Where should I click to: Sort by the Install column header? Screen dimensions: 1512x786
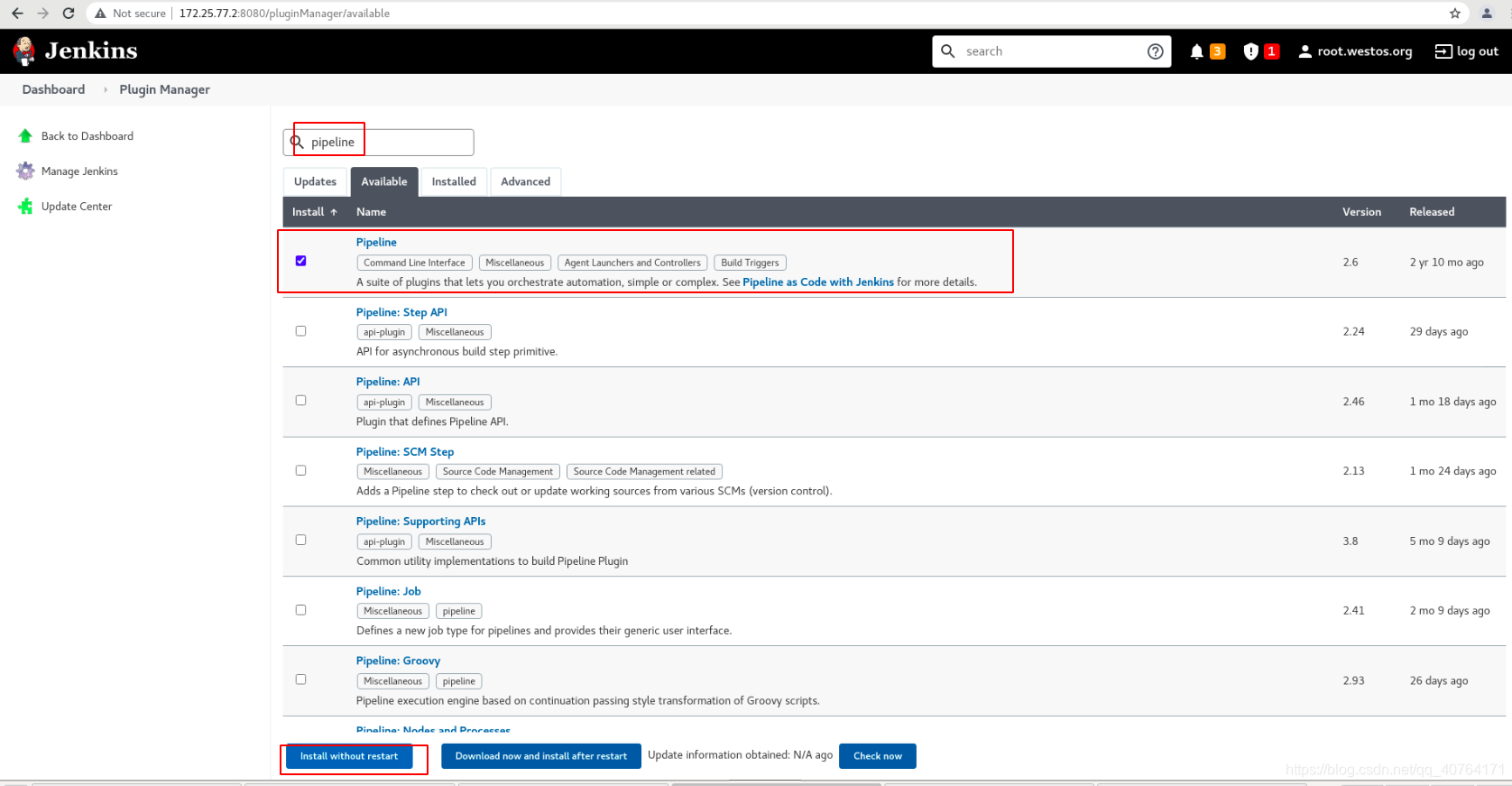click(315, 212)
